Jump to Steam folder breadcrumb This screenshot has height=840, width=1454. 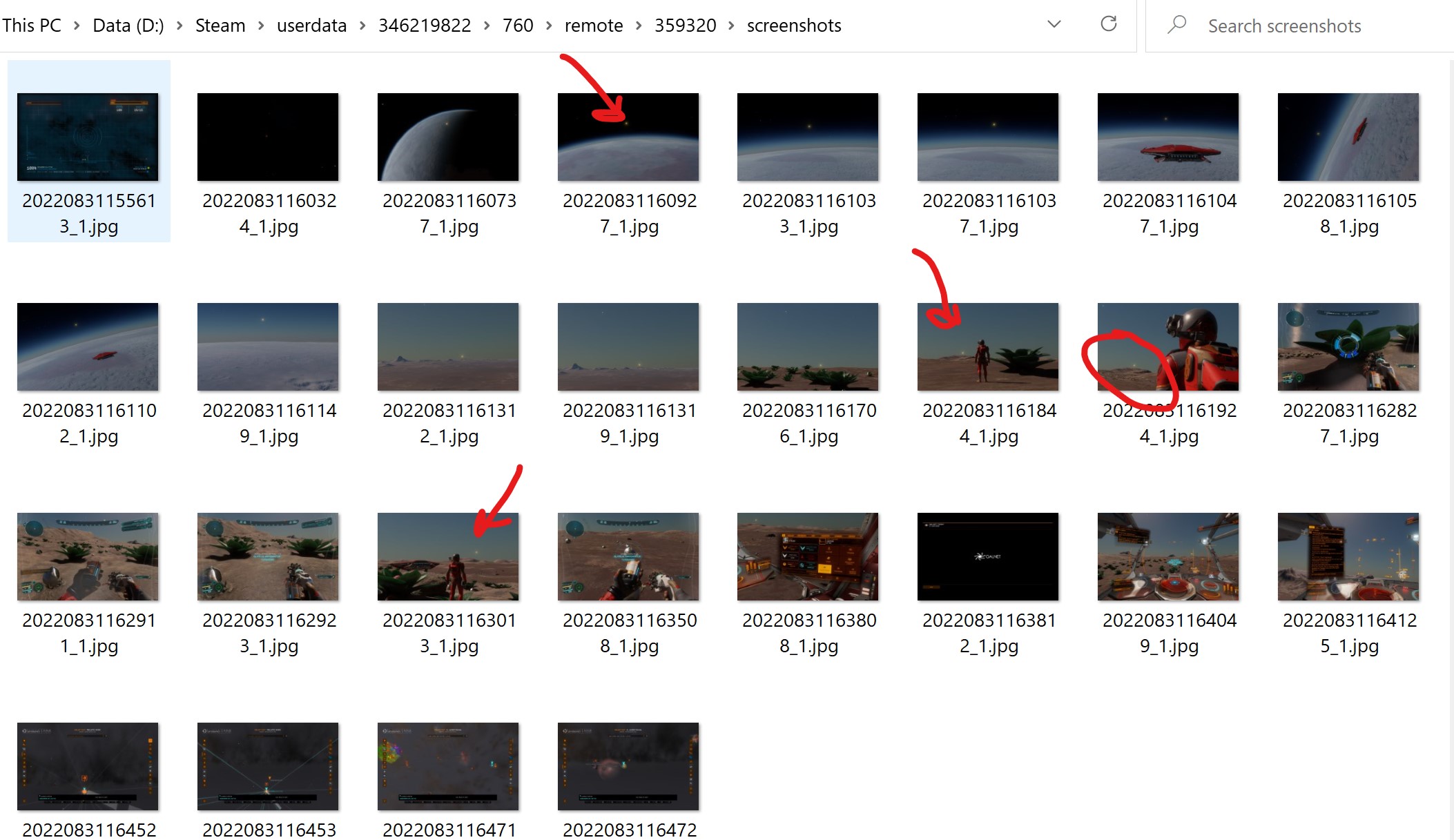220,26
